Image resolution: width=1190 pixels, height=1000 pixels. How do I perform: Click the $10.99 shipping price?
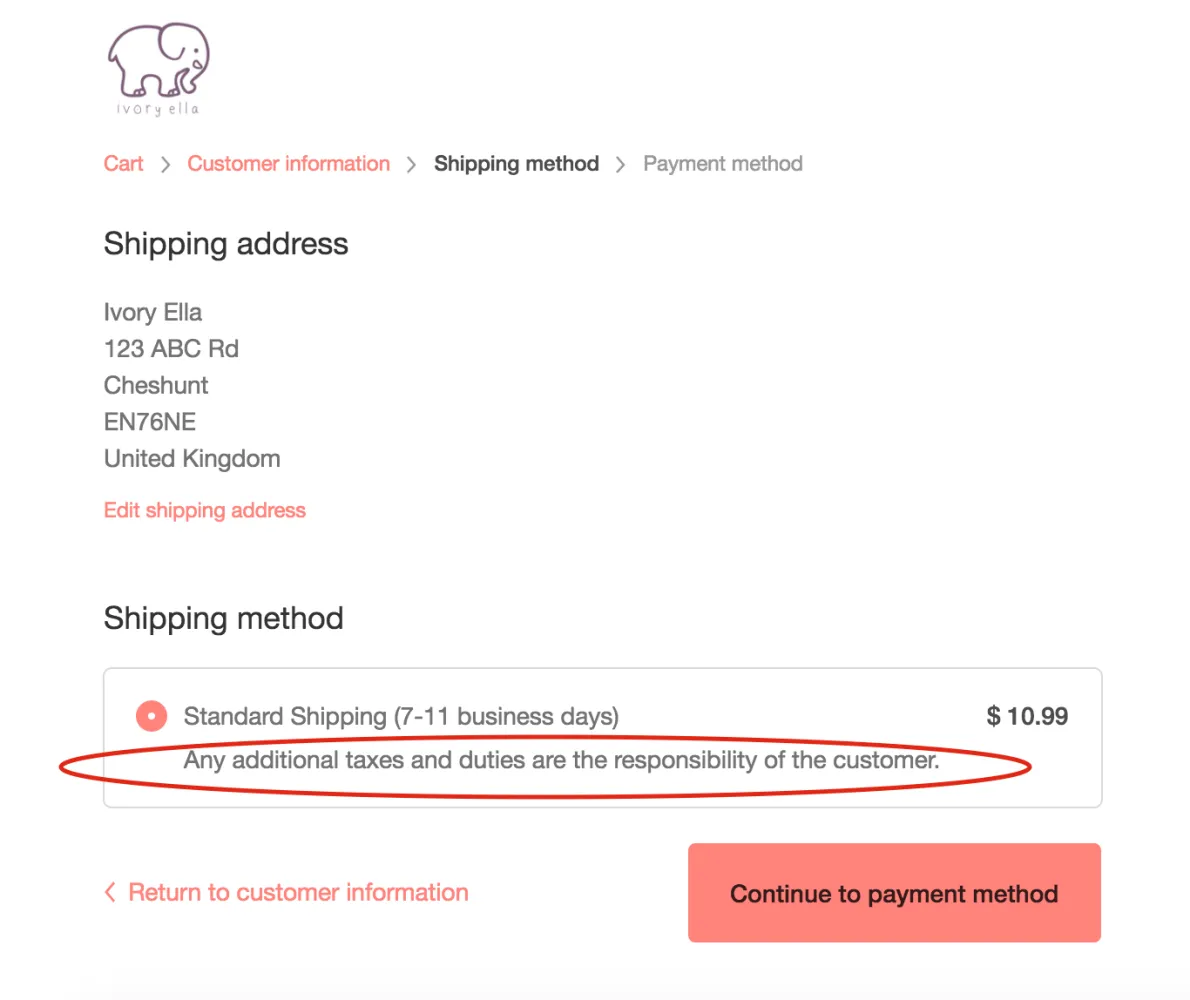pos(1027,717)
